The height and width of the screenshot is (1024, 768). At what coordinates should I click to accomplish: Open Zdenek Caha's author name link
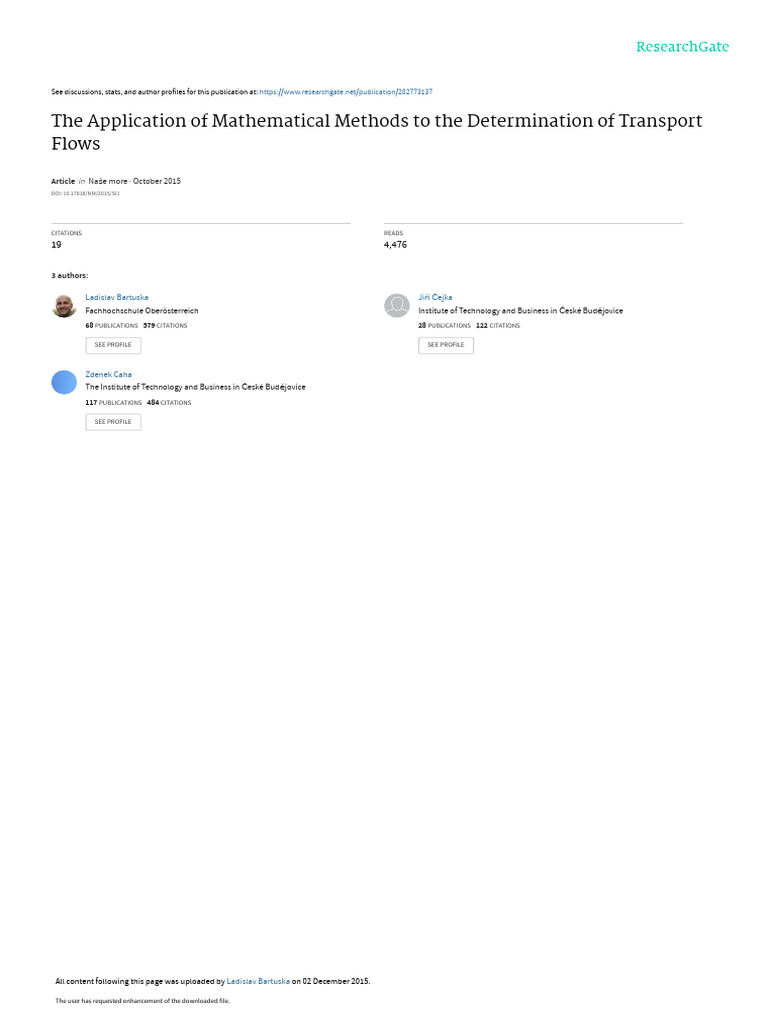click(x=108, y=374)
